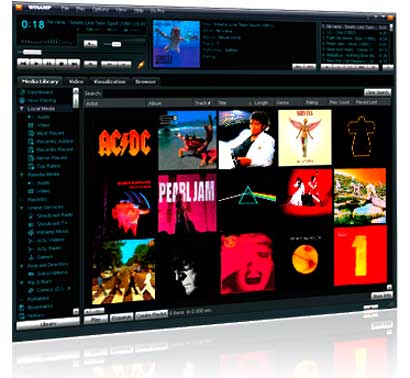Open the Play menu
The height and width of the screenshot is (378, 410).
(x=80, y=9)
